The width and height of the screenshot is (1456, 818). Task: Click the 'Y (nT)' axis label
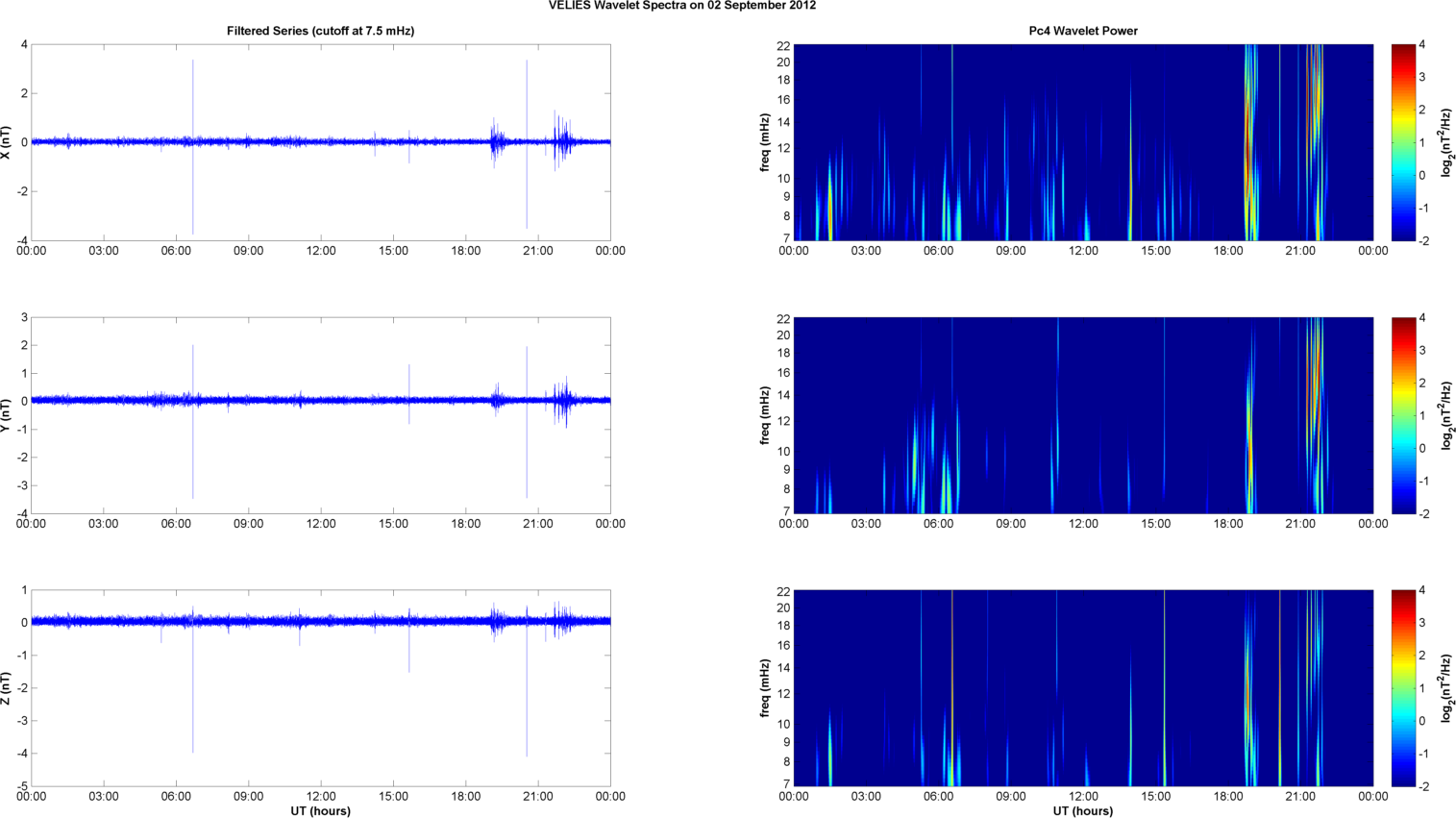7,415
